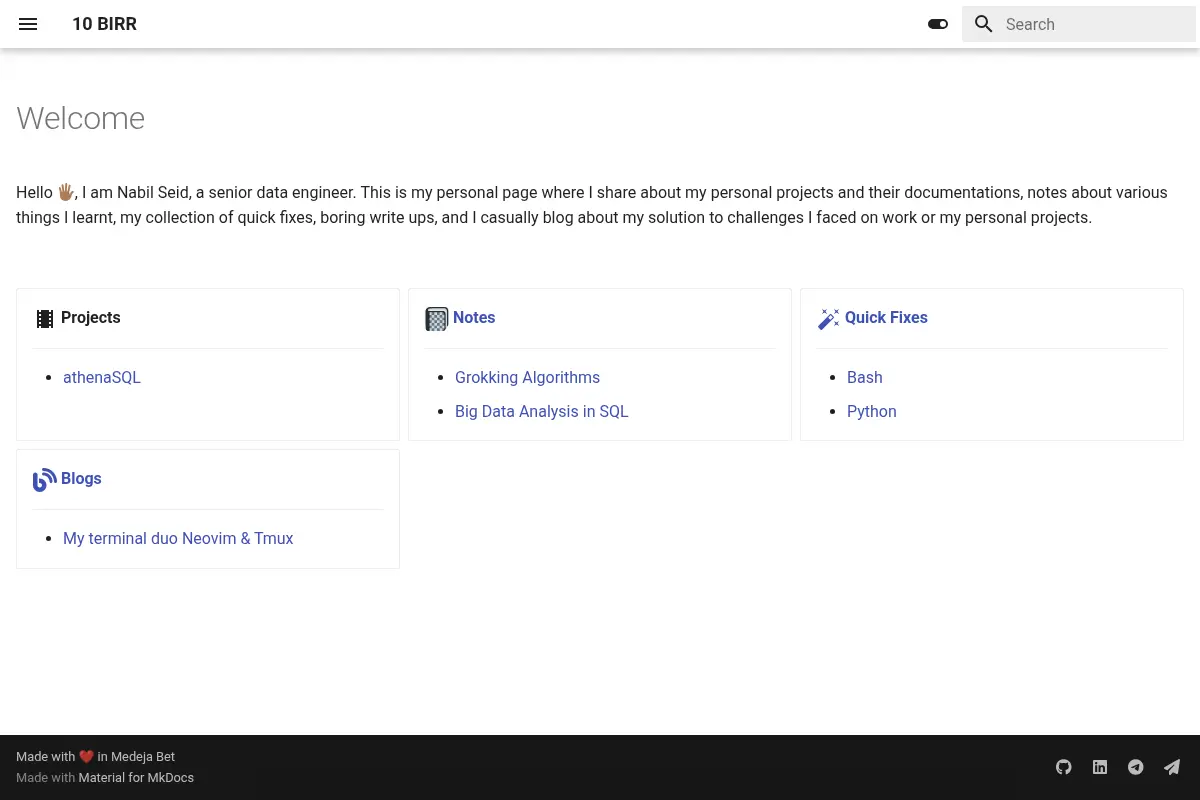Focus the Search input field
This screenshot has width=1200, height=800.
1079,24
